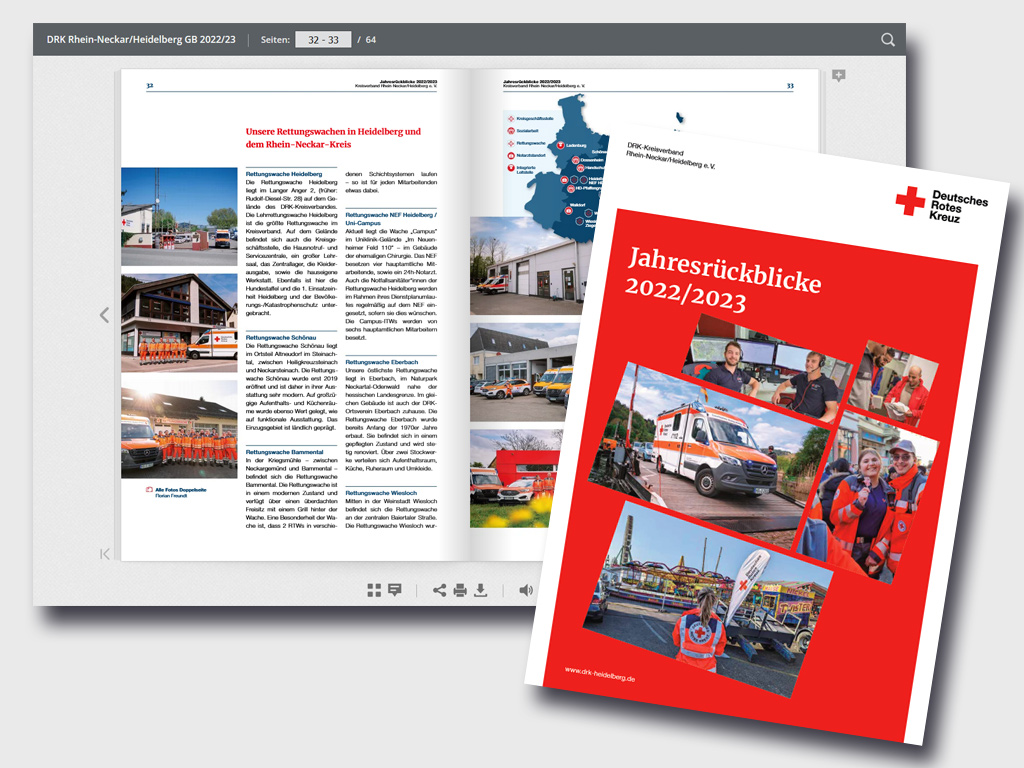This screenshot has width=1024, height=768.
Task: Download the publication as file
Action: point(481,590)
